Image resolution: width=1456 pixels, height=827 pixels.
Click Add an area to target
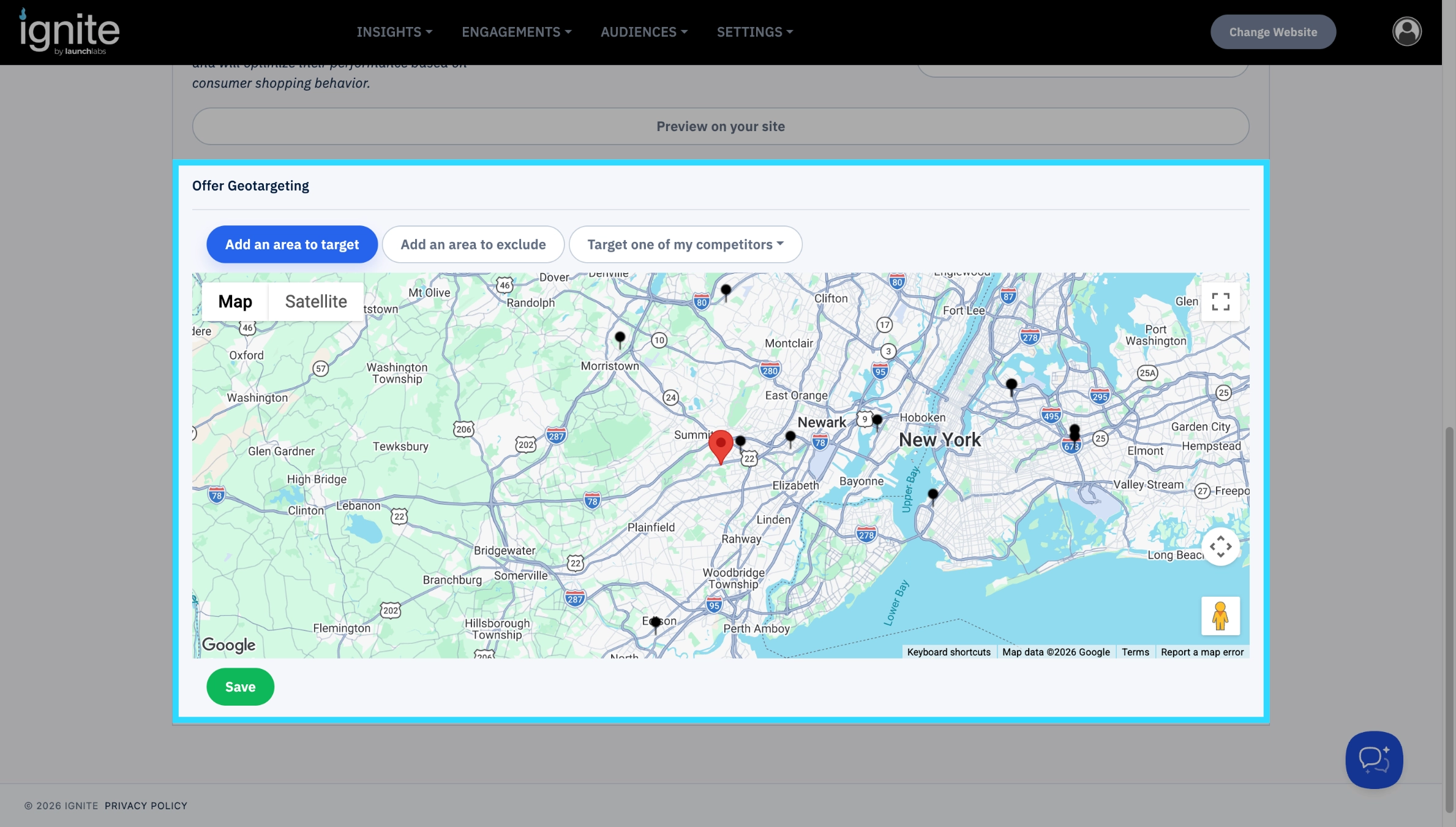[292, 244]
